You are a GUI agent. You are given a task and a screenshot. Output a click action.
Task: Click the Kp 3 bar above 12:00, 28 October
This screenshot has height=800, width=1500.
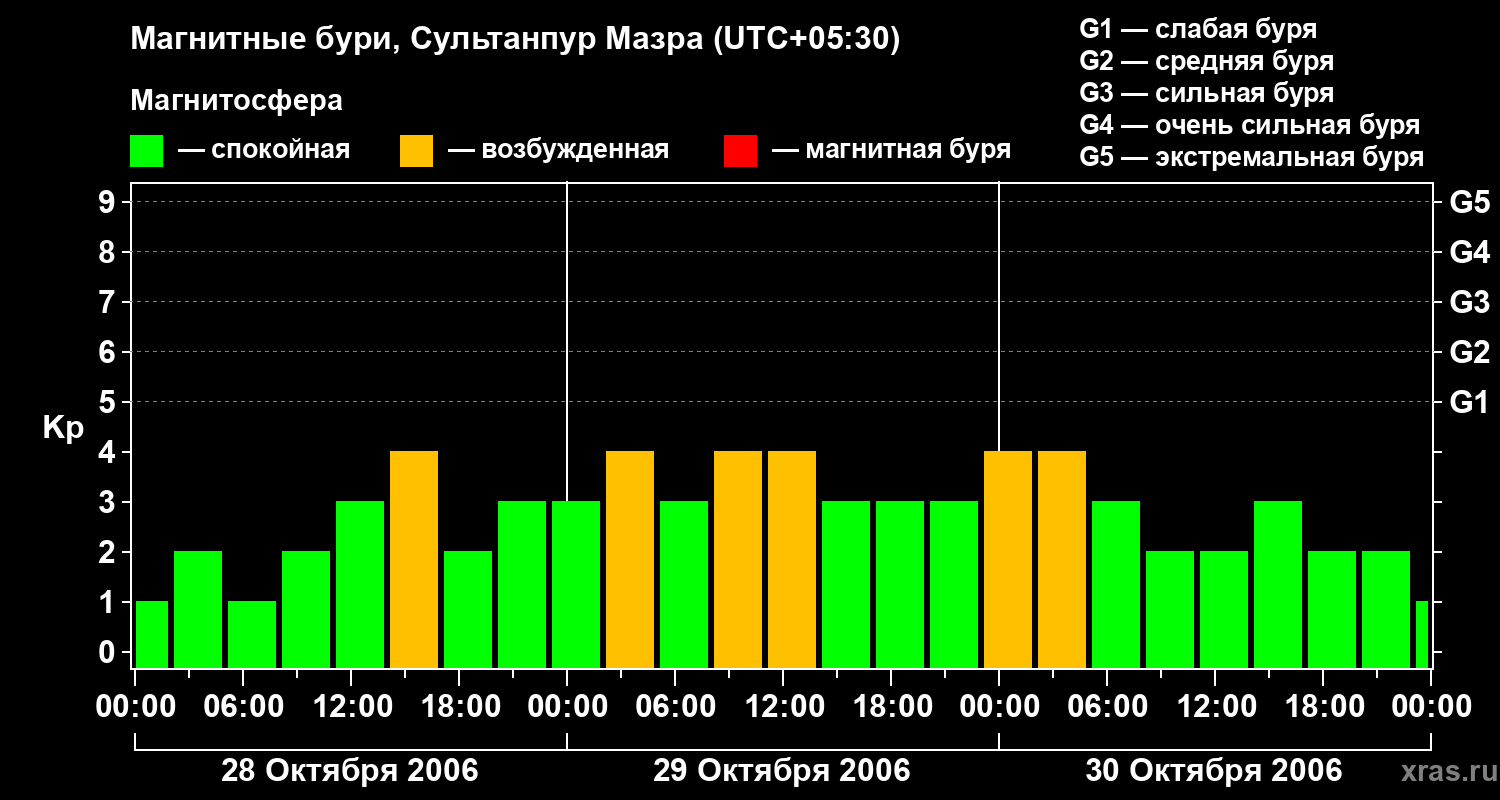click(x=360, y=584)
